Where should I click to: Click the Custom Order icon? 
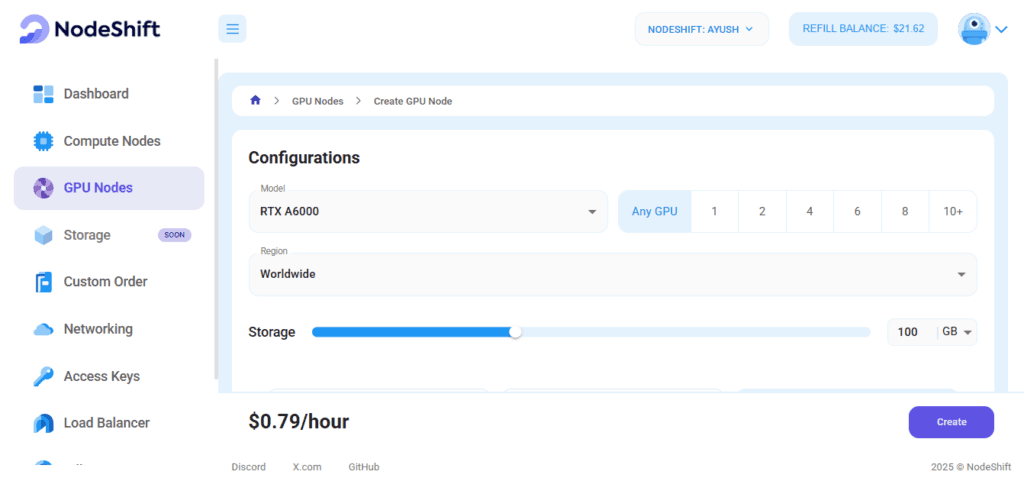(x=43, y=282)
